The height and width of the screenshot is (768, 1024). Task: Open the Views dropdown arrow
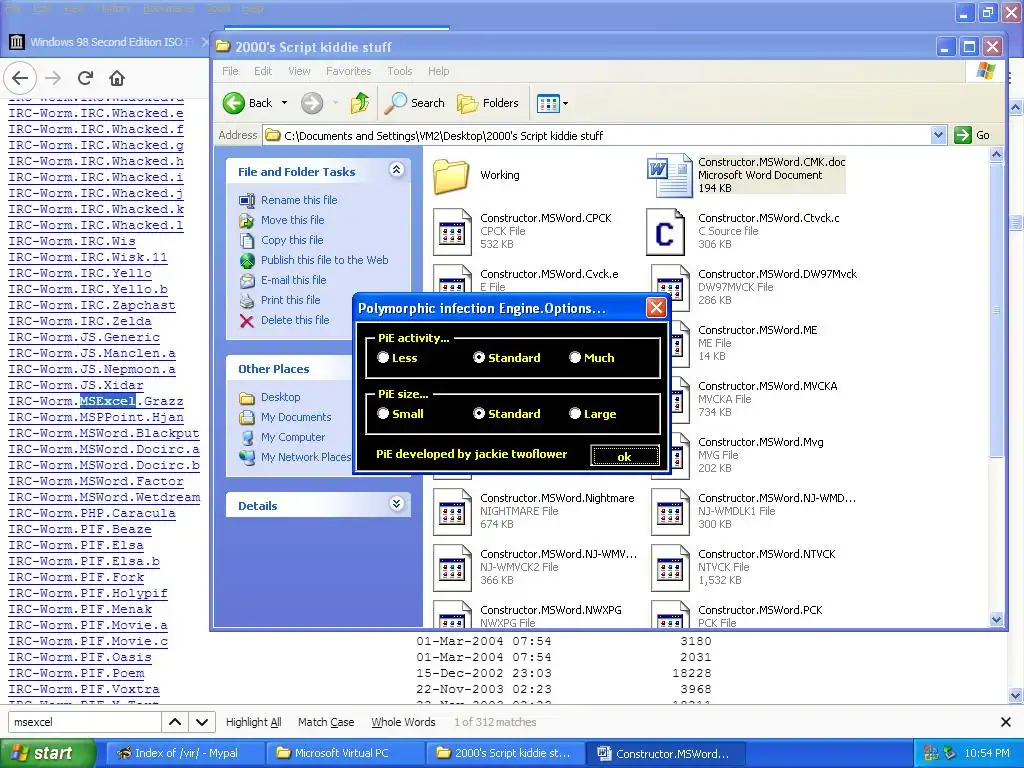566,103
